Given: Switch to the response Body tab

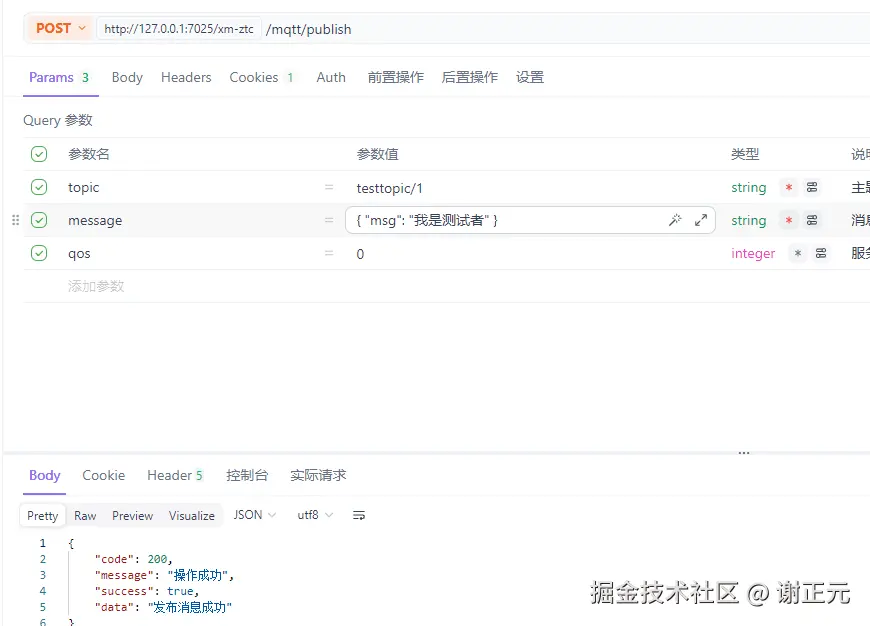Looking at the screenshot, I should pyautogui.click(x=44, y=476).
